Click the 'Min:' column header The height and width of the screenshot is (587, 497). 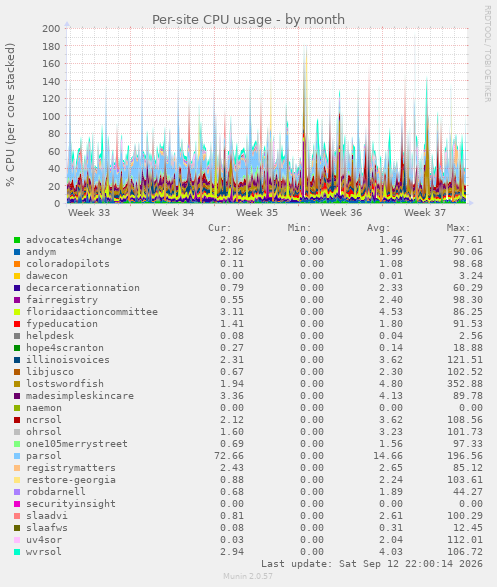click(x=299, y=228)
